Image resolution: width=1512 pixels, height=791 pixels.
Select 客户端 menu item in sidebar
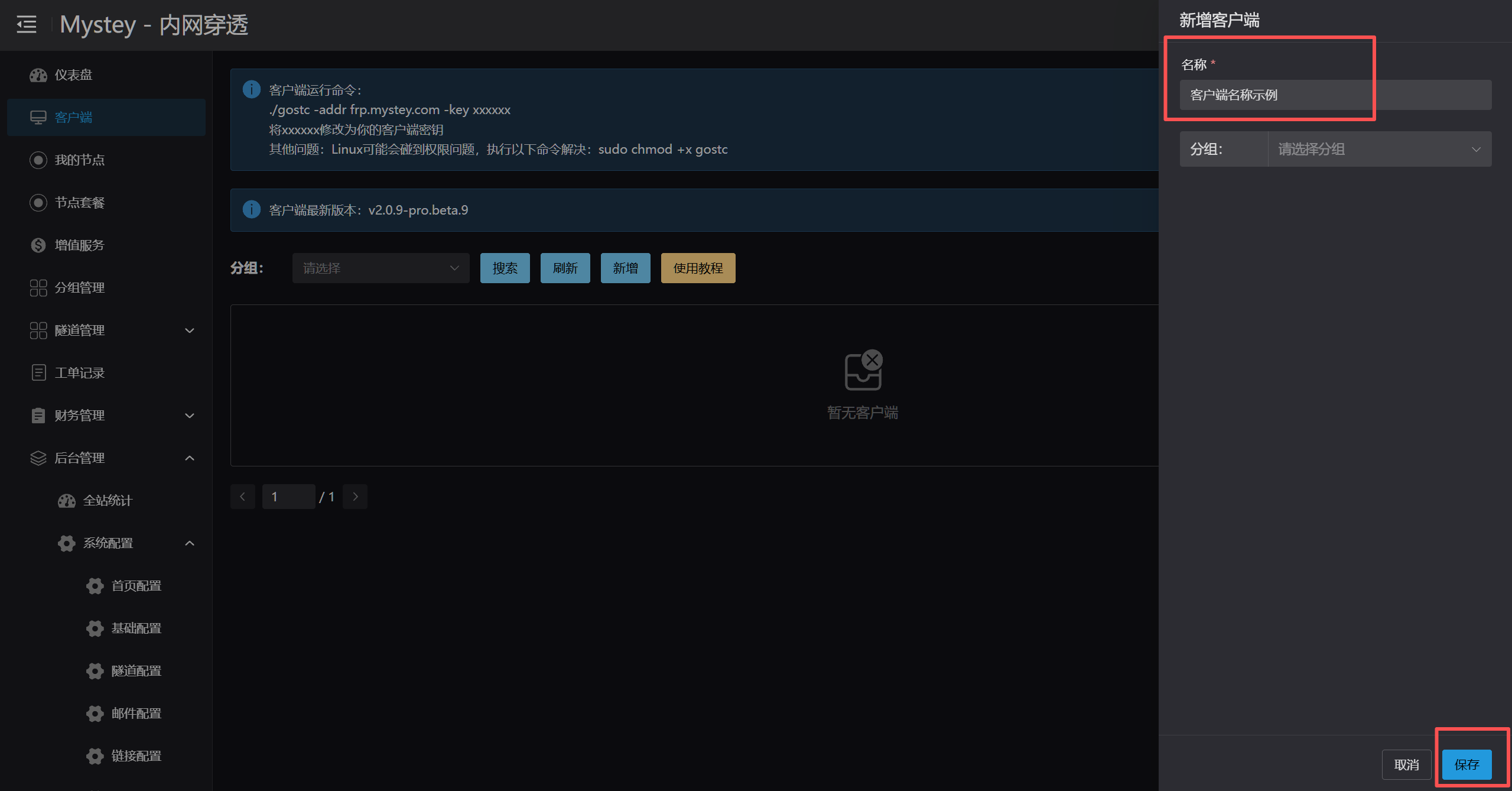point(106,118)
